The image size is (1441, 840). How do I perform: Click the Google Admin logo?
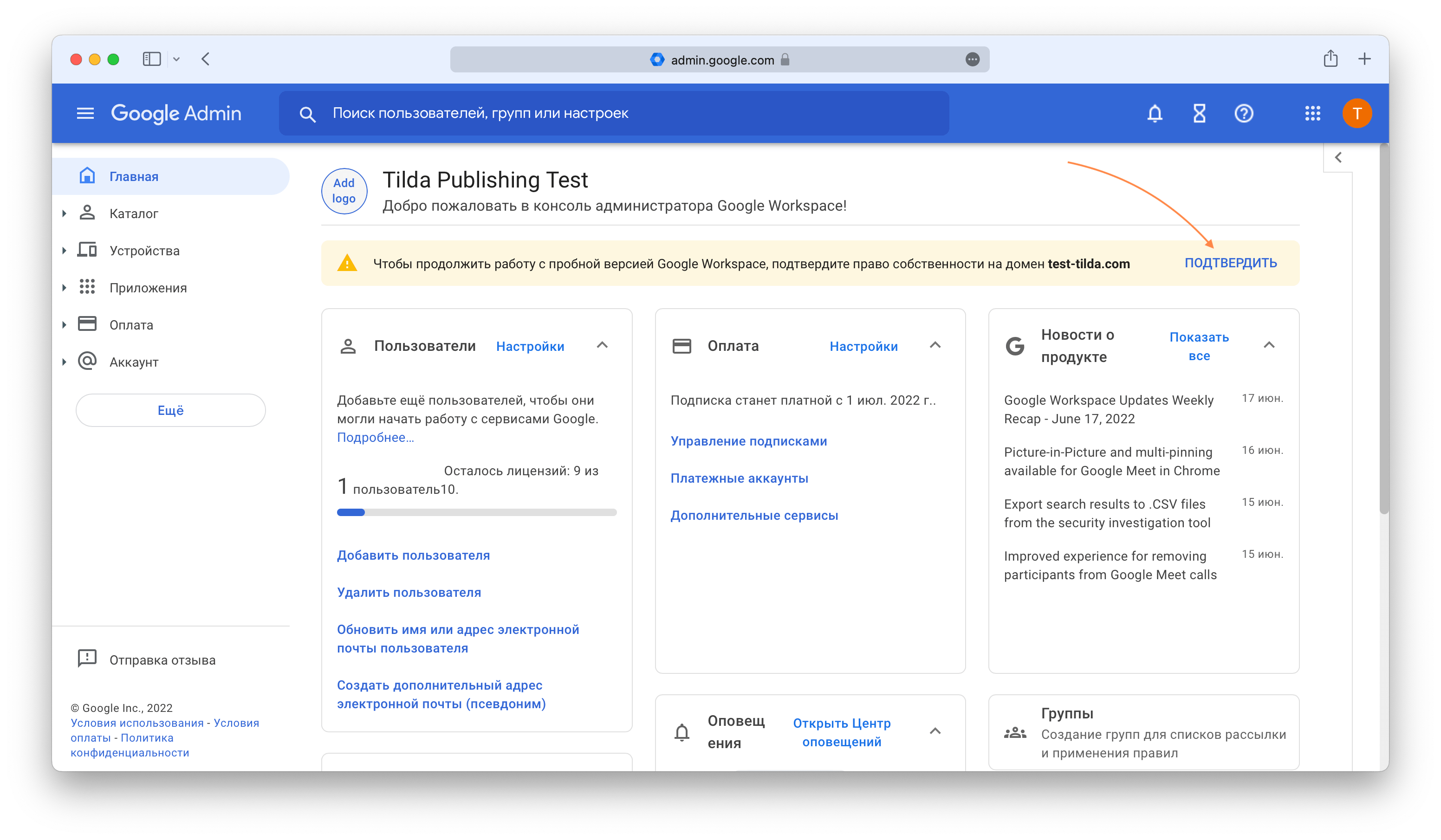pyautogui.click(x=176, y=113)
